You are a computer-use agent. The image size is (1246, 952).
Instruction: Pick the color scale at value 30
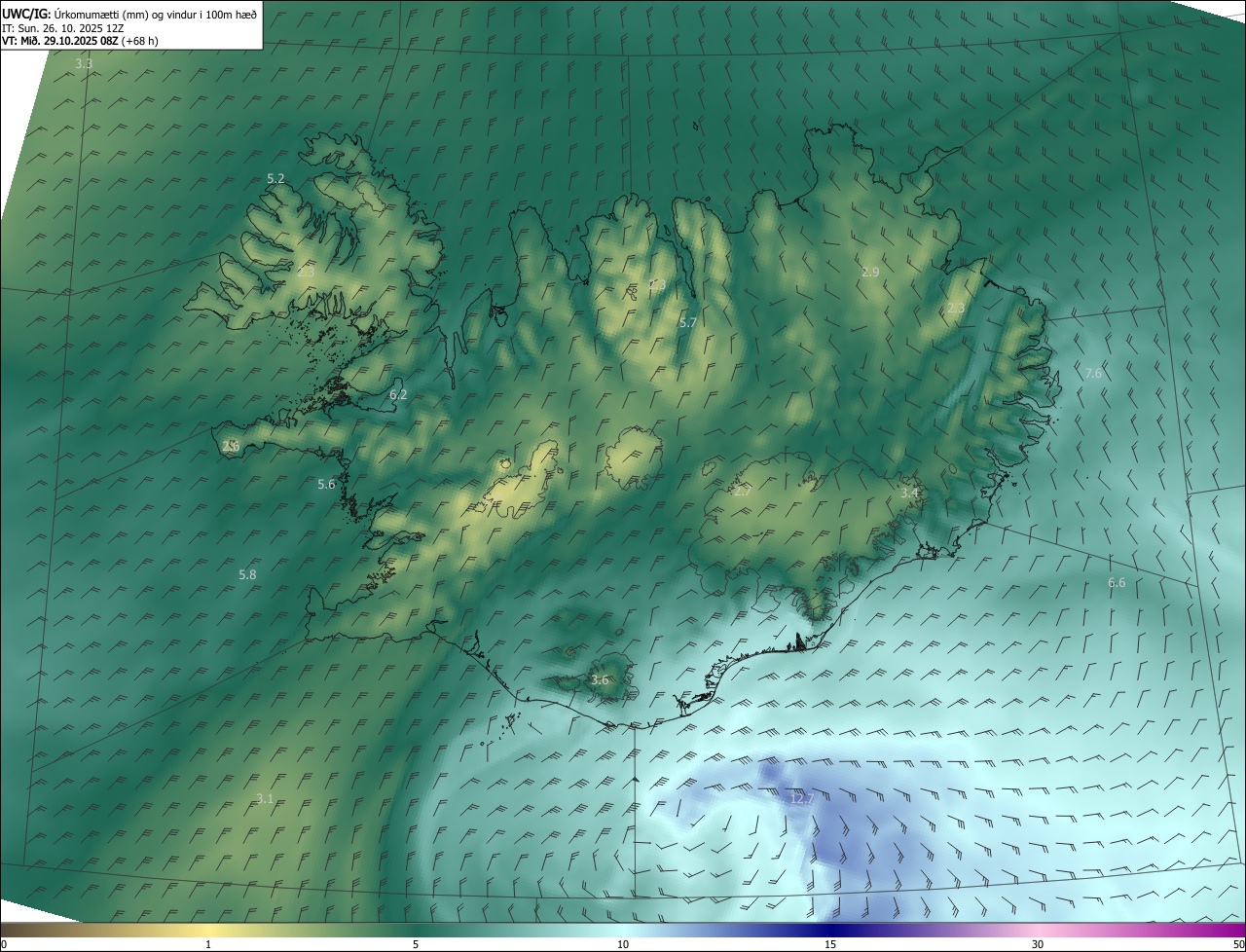tap(1038, 932)
